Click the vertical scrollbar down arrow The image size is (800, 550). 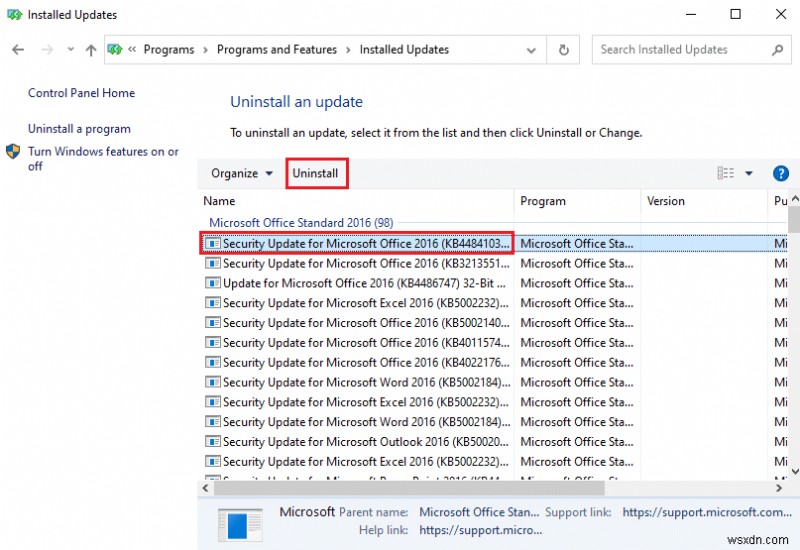pos(794,471)
